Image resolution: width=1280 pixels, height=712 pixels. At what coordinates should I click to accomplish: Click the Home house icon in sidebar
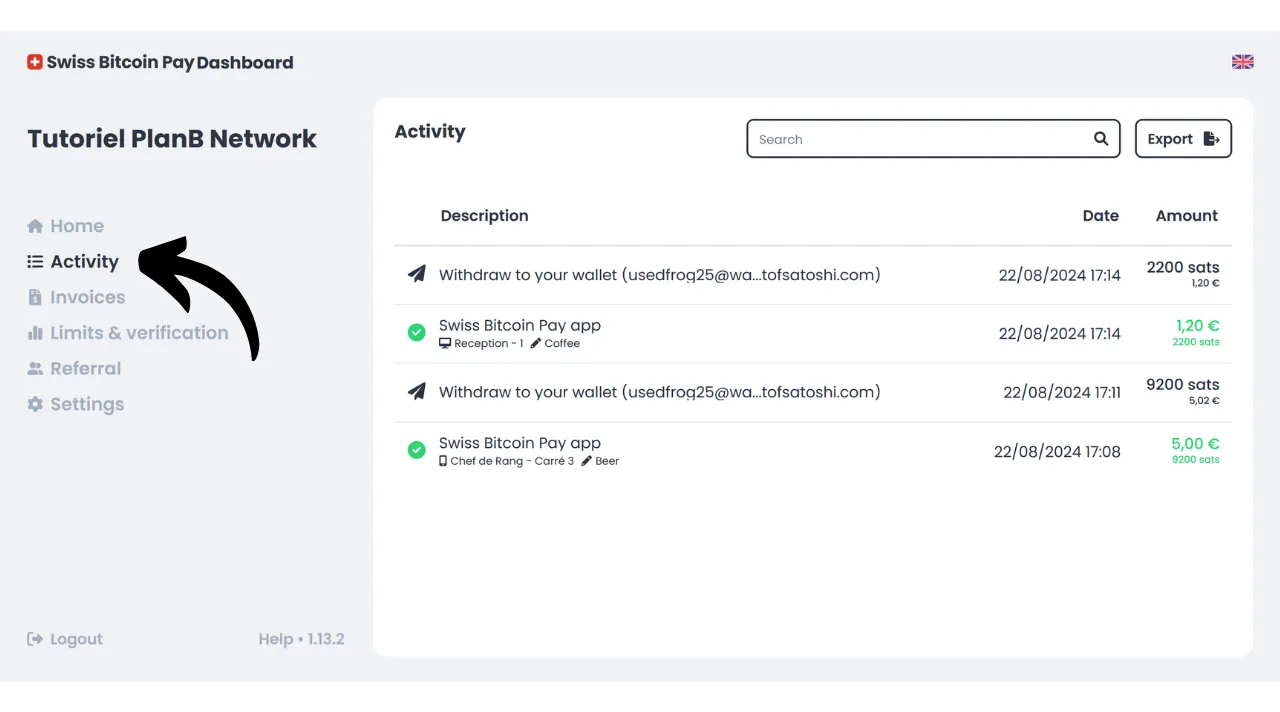(35, 226)
